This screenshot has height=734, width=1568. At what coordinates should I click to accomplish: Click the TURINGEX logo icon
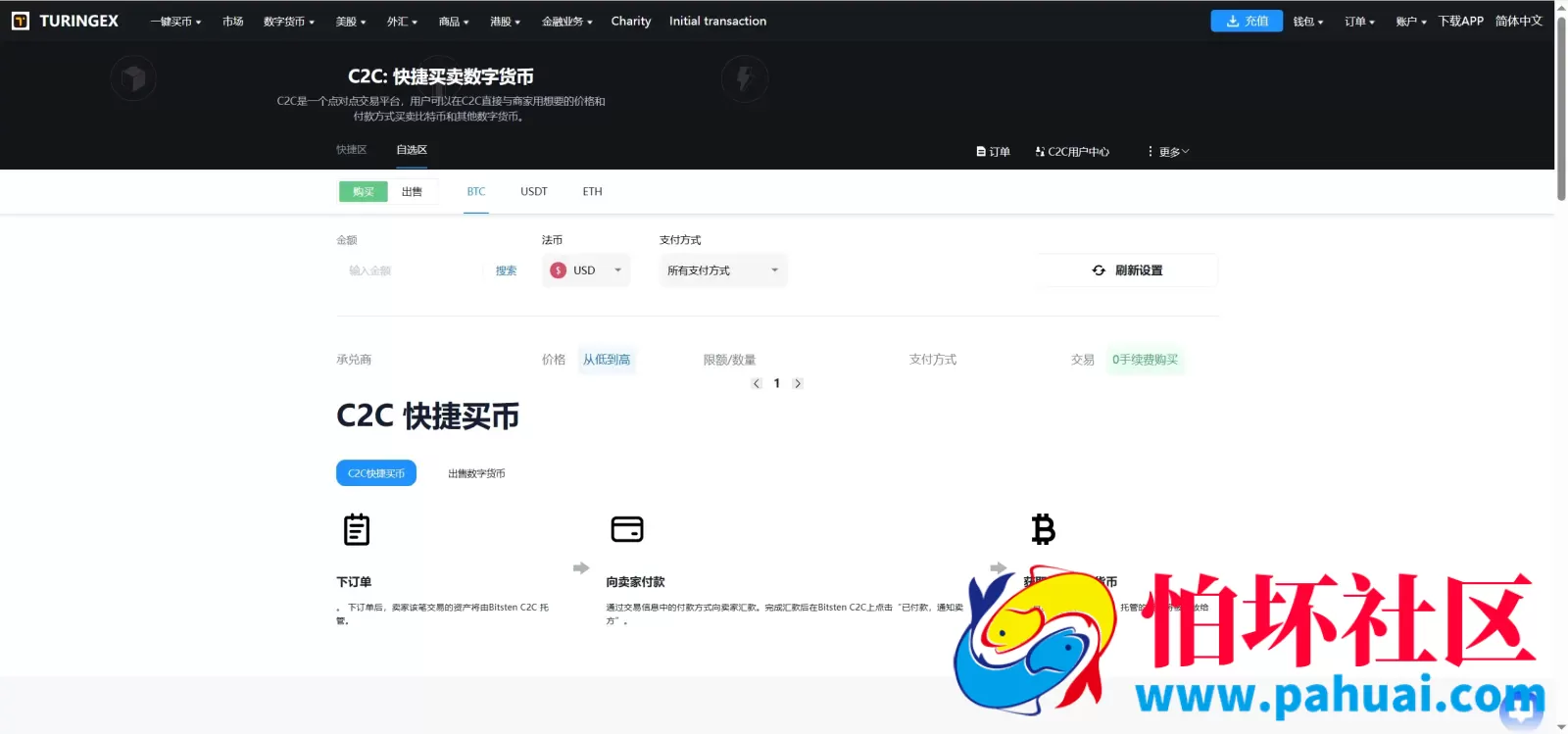click(21, 21)
